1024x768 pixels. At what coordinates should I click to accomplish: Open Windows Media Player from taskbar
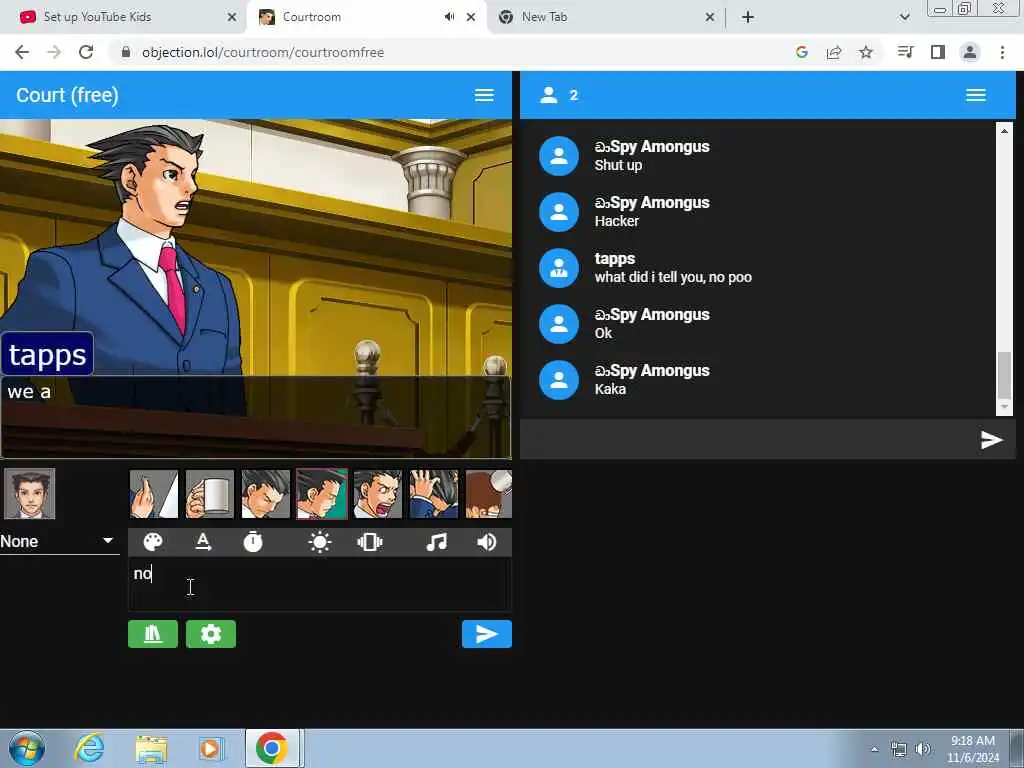tap(211, 748)
